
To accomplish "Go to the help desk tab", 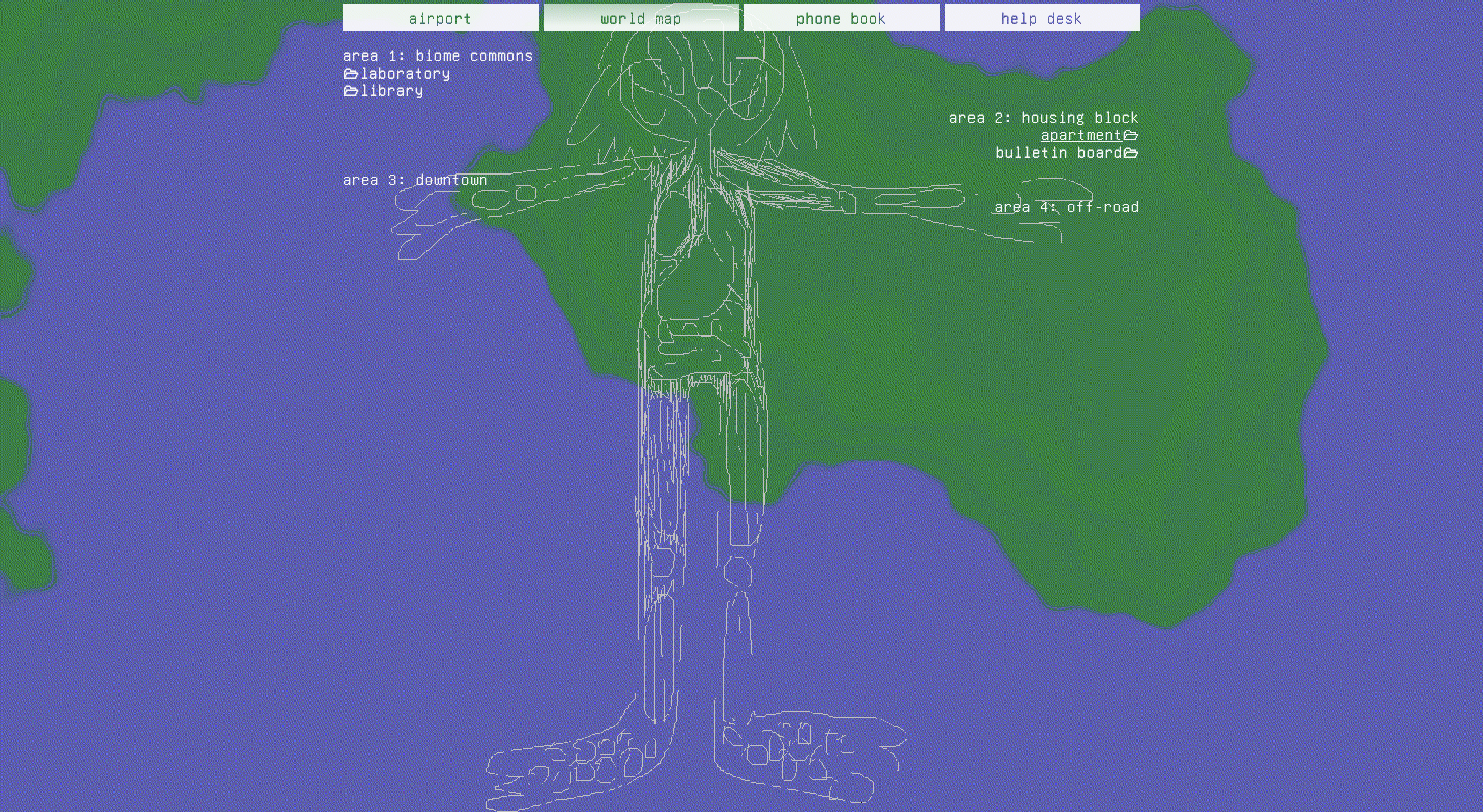I will point(1042,18).
